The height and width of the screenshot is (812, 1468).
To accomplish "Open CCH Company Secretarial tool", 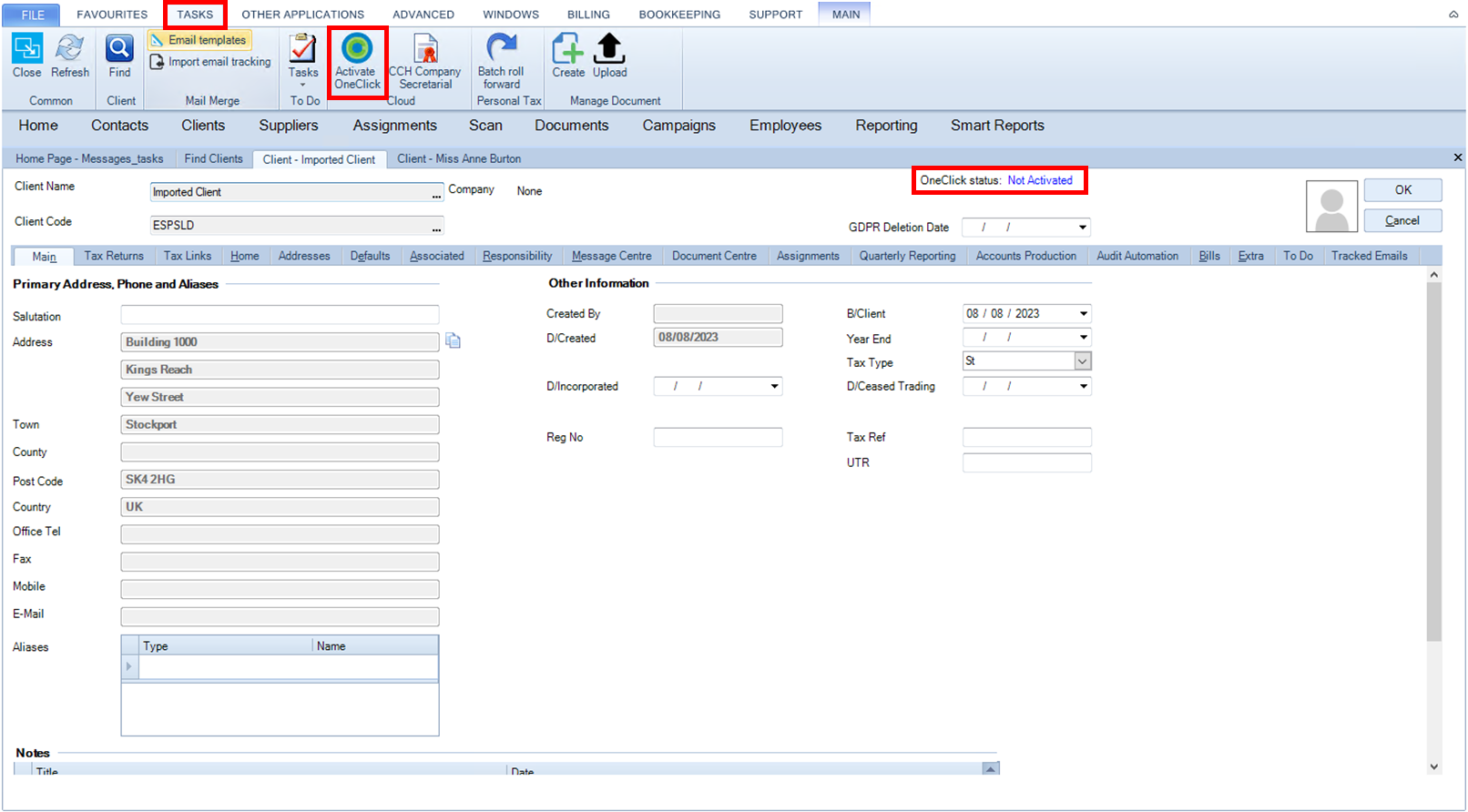I will click(425, 48).
